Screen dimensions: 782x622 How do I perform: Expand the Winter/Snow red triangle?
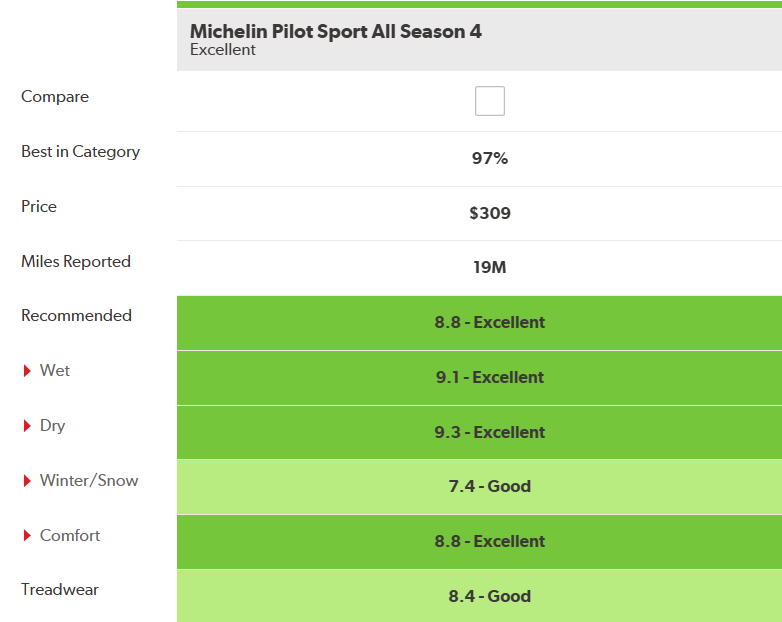click(27, 481)
